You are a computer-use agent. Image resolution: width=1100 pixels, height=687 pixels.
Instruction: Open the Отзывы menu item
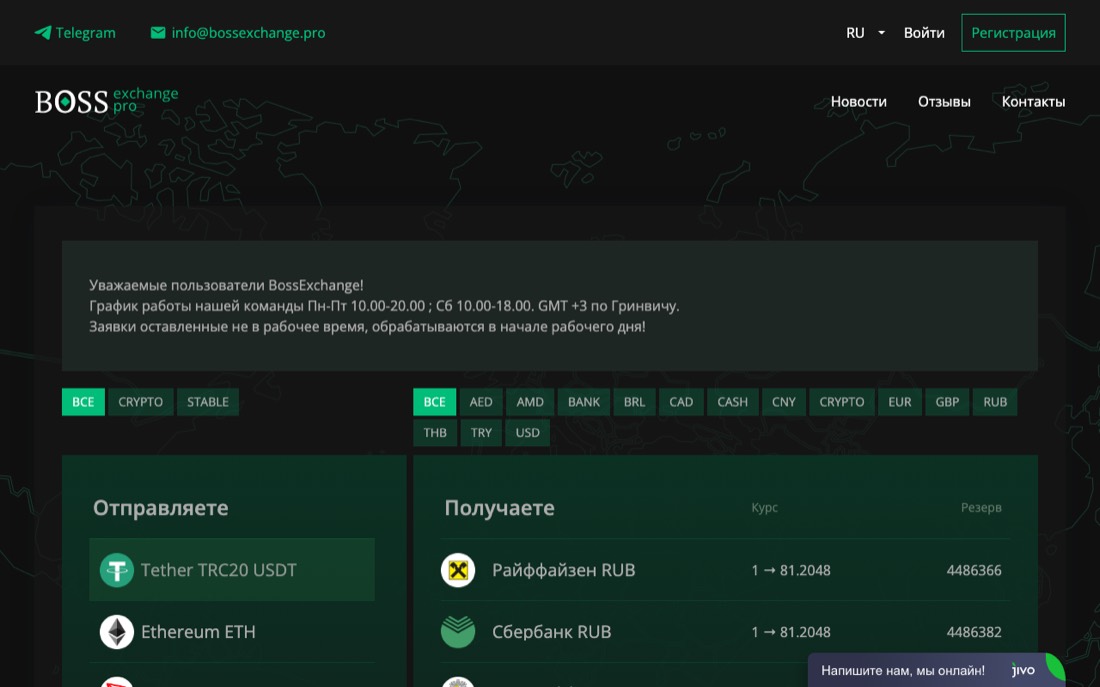tap(944, 102)
